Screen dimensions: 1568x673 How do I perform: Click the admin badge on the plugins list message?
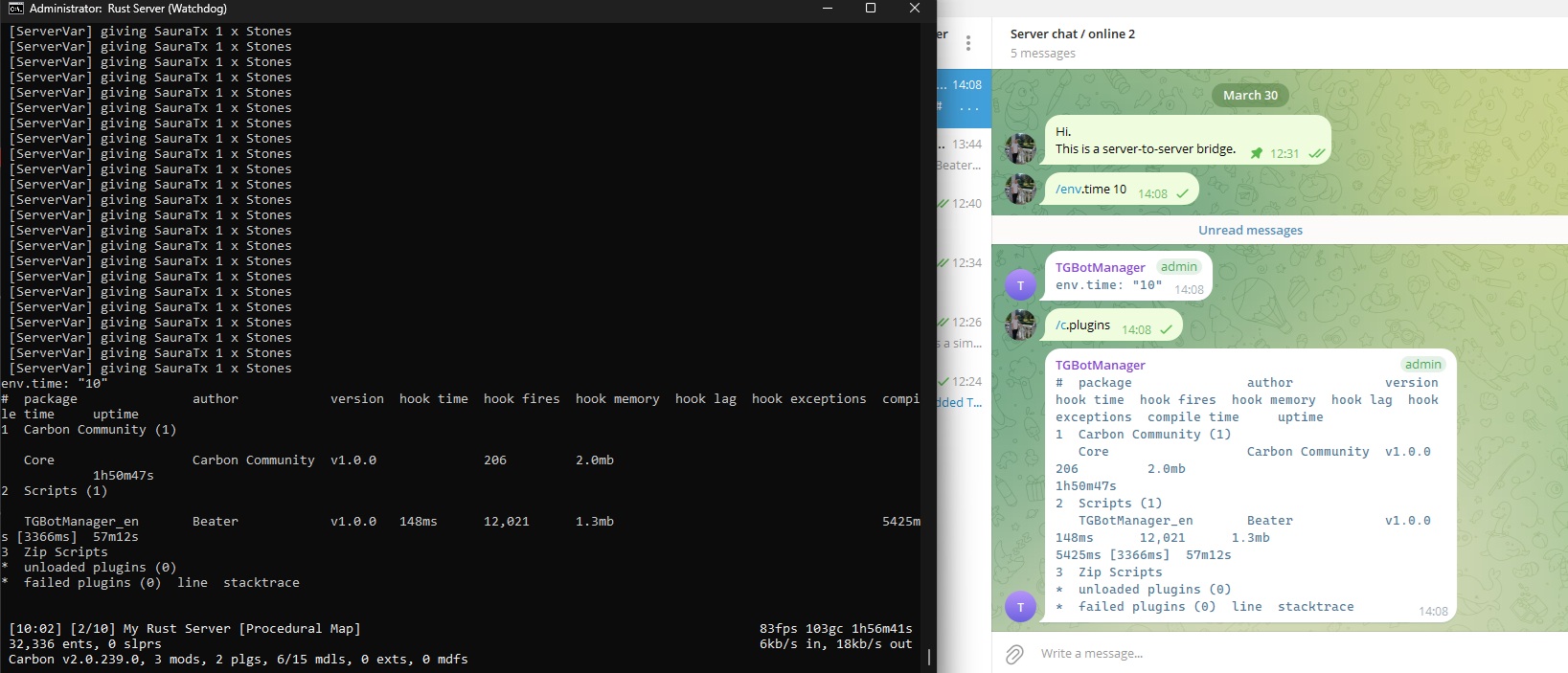pos(1422,365)
